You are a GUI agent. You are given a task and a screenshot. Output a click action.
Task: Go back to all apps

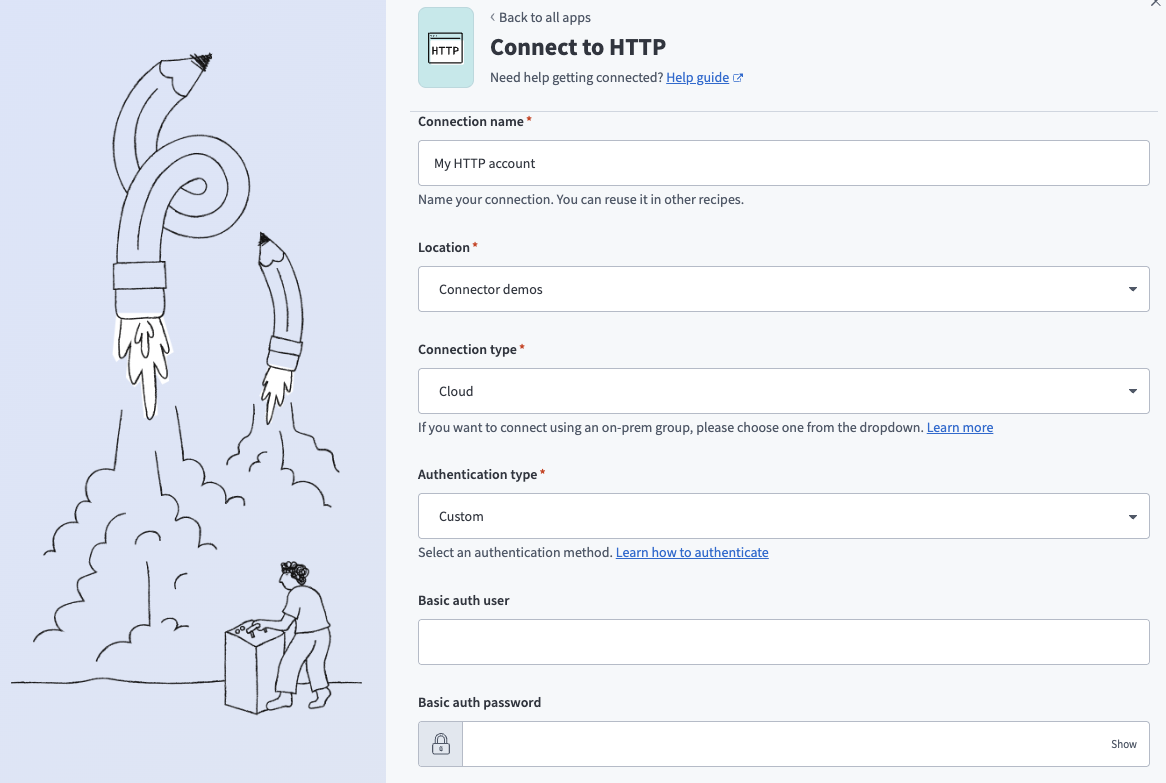[x=545, y=18]
